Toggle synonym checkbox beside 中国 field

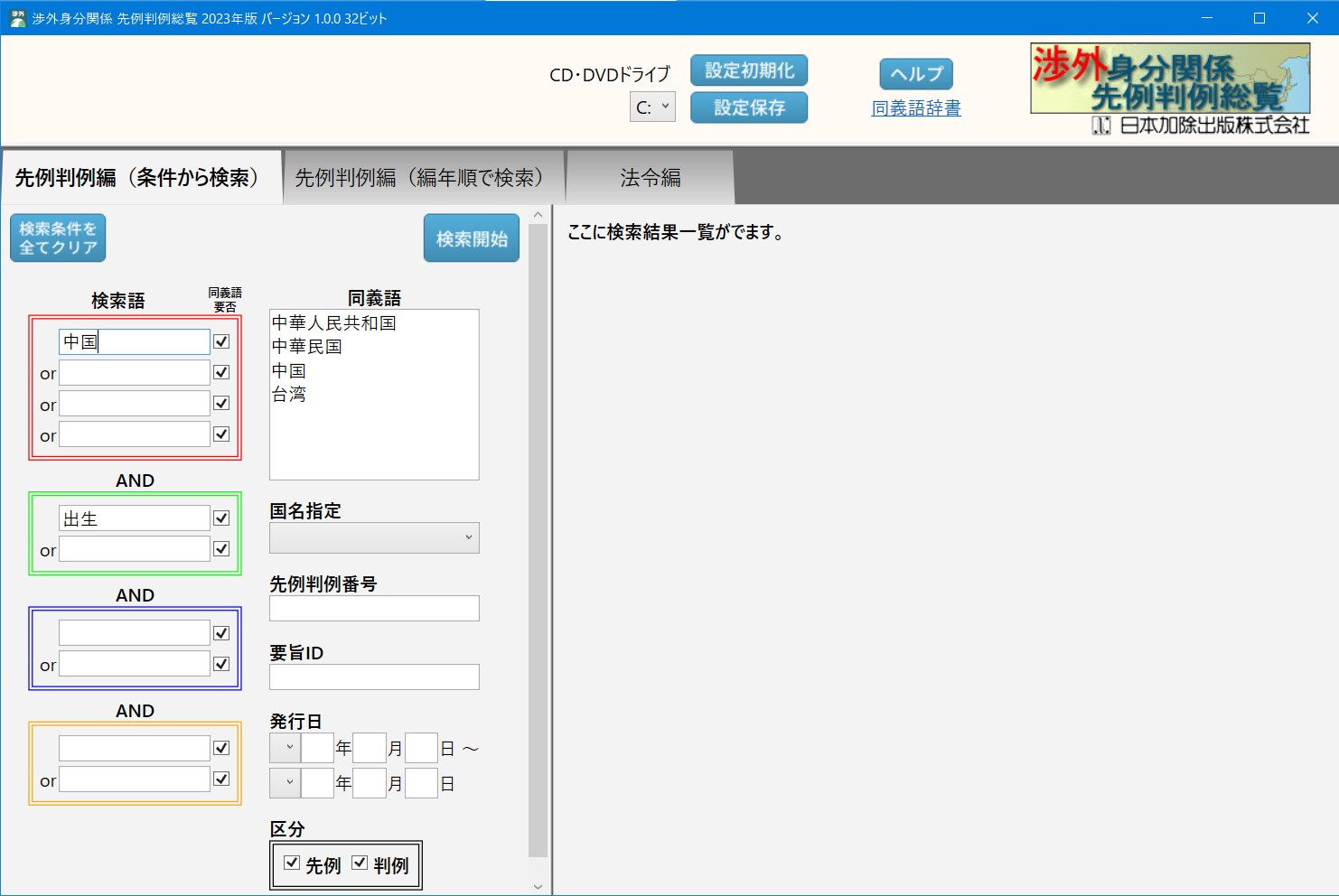221,341
